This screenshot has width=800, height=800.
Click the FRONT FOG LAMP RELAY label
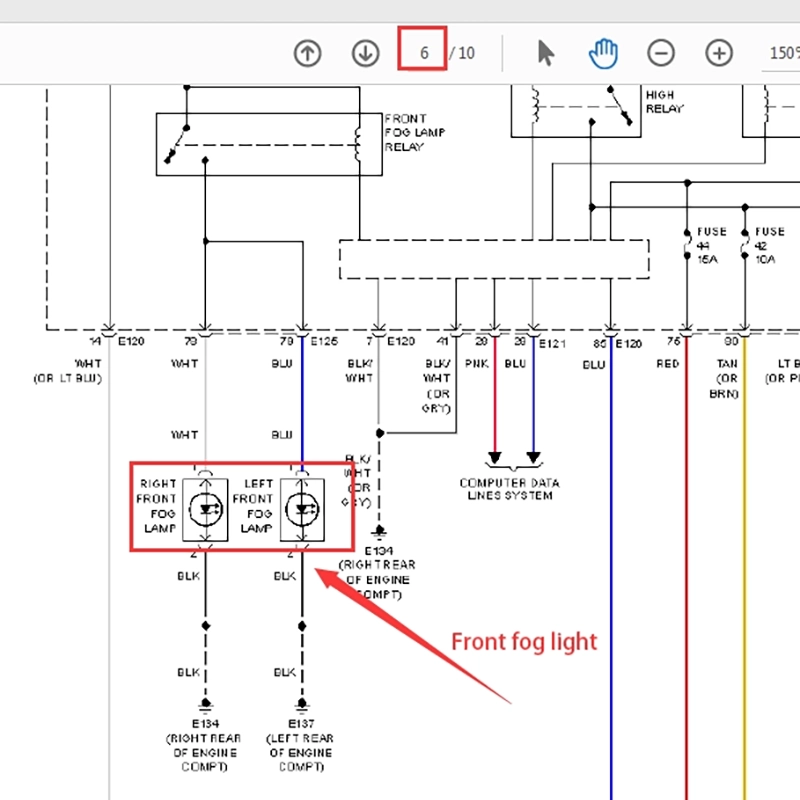point(408,132)
